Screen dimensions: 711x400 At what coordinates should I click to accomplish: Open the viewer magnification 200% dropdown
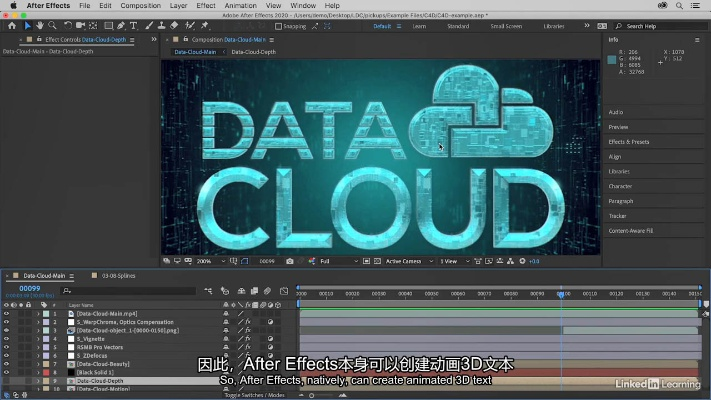click(x=206, y=261)
